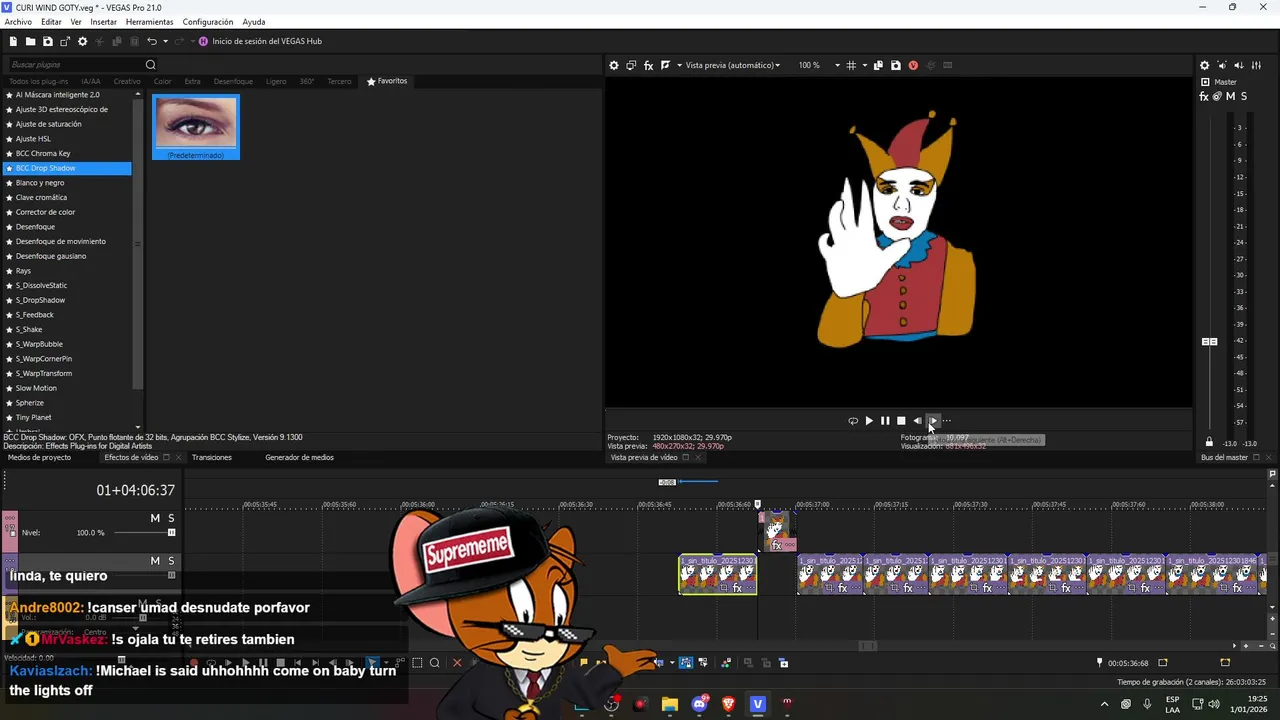
Task: Open the Desenfoque plugin category tab
Action: 233,81
